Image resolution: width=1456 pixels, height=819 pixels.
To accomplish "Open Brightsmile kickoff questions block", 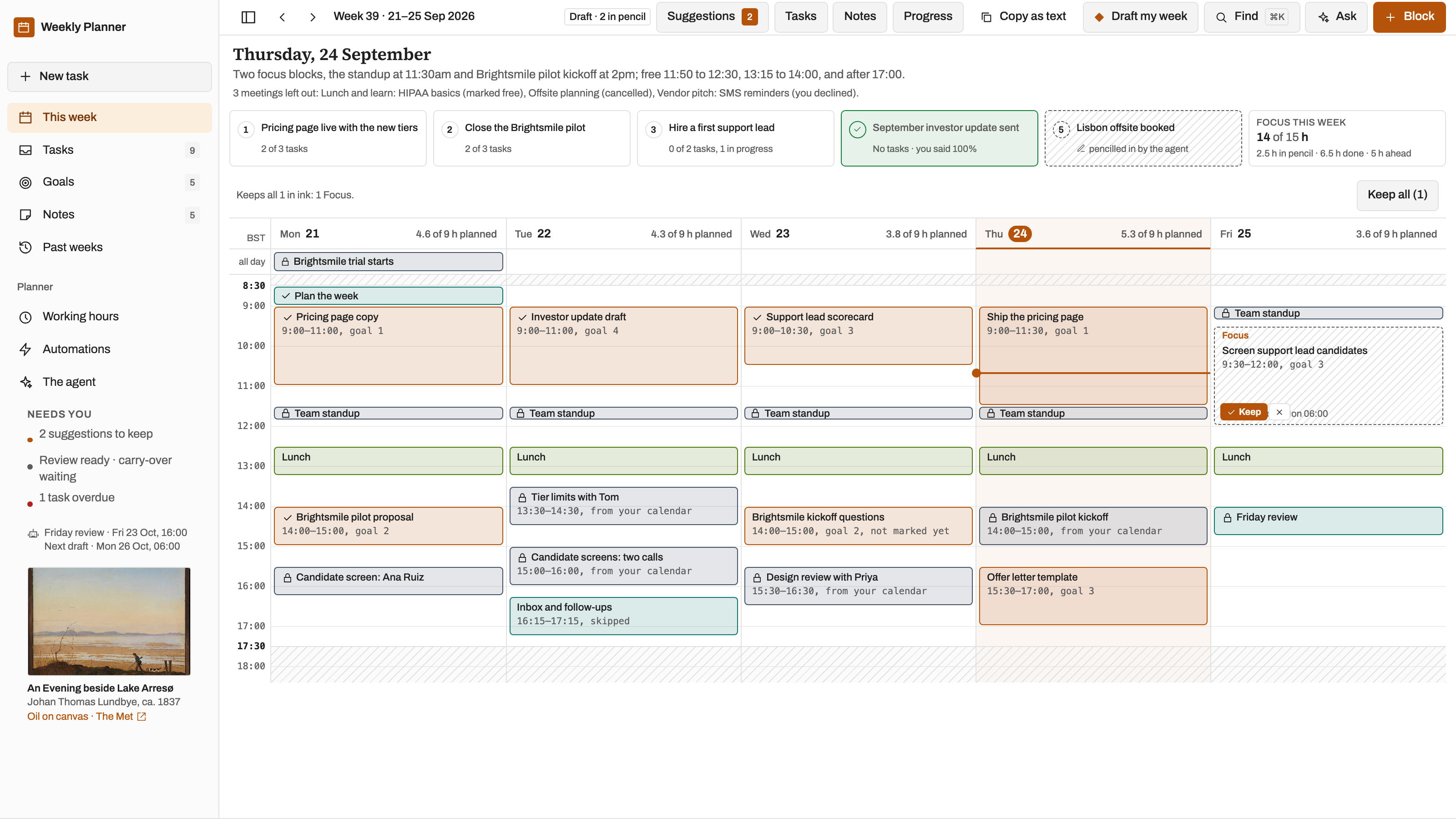I will click(x=858, y=526).
